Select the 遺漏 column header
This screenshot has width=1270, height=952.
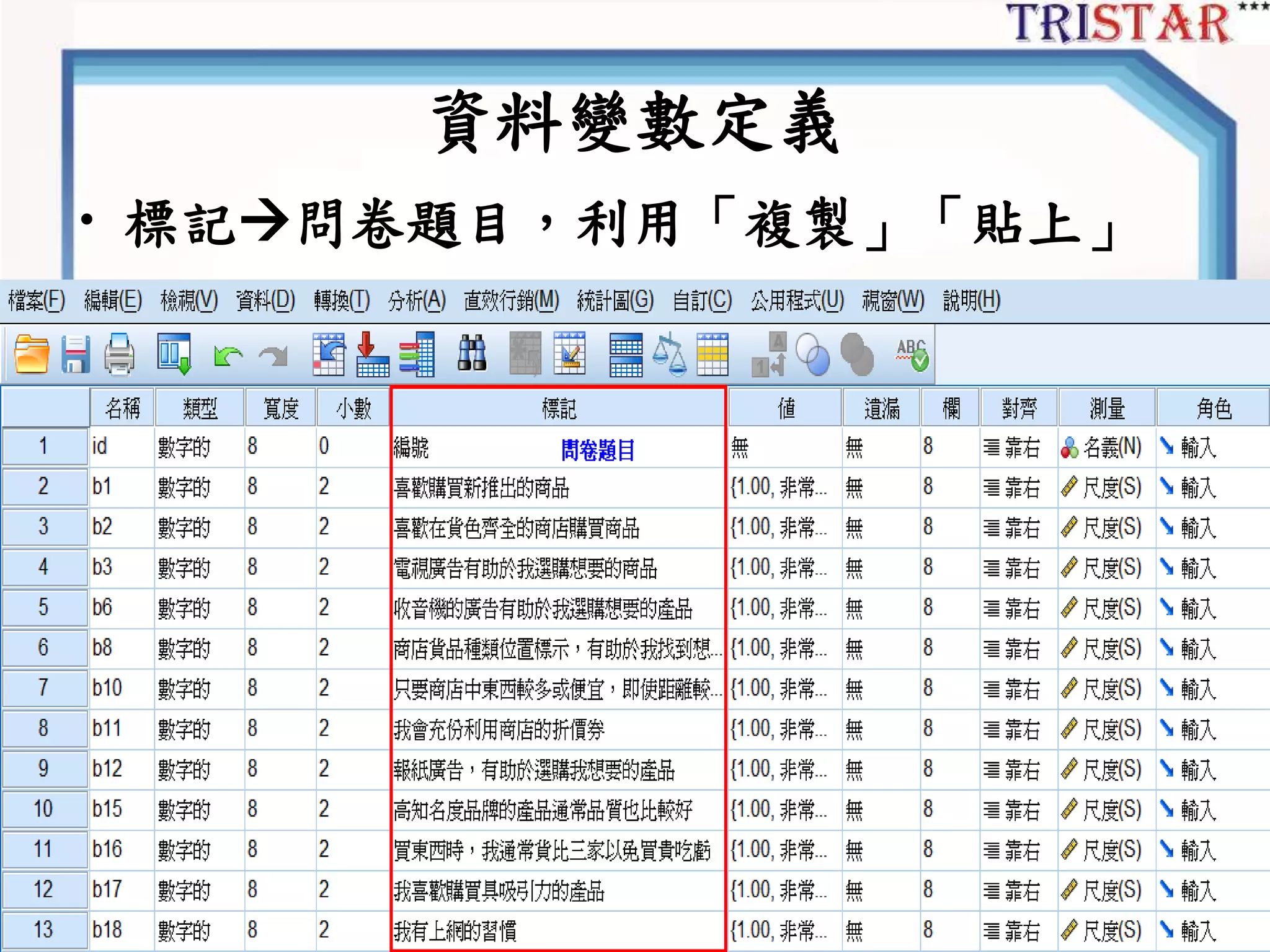[x=881, y=408]
